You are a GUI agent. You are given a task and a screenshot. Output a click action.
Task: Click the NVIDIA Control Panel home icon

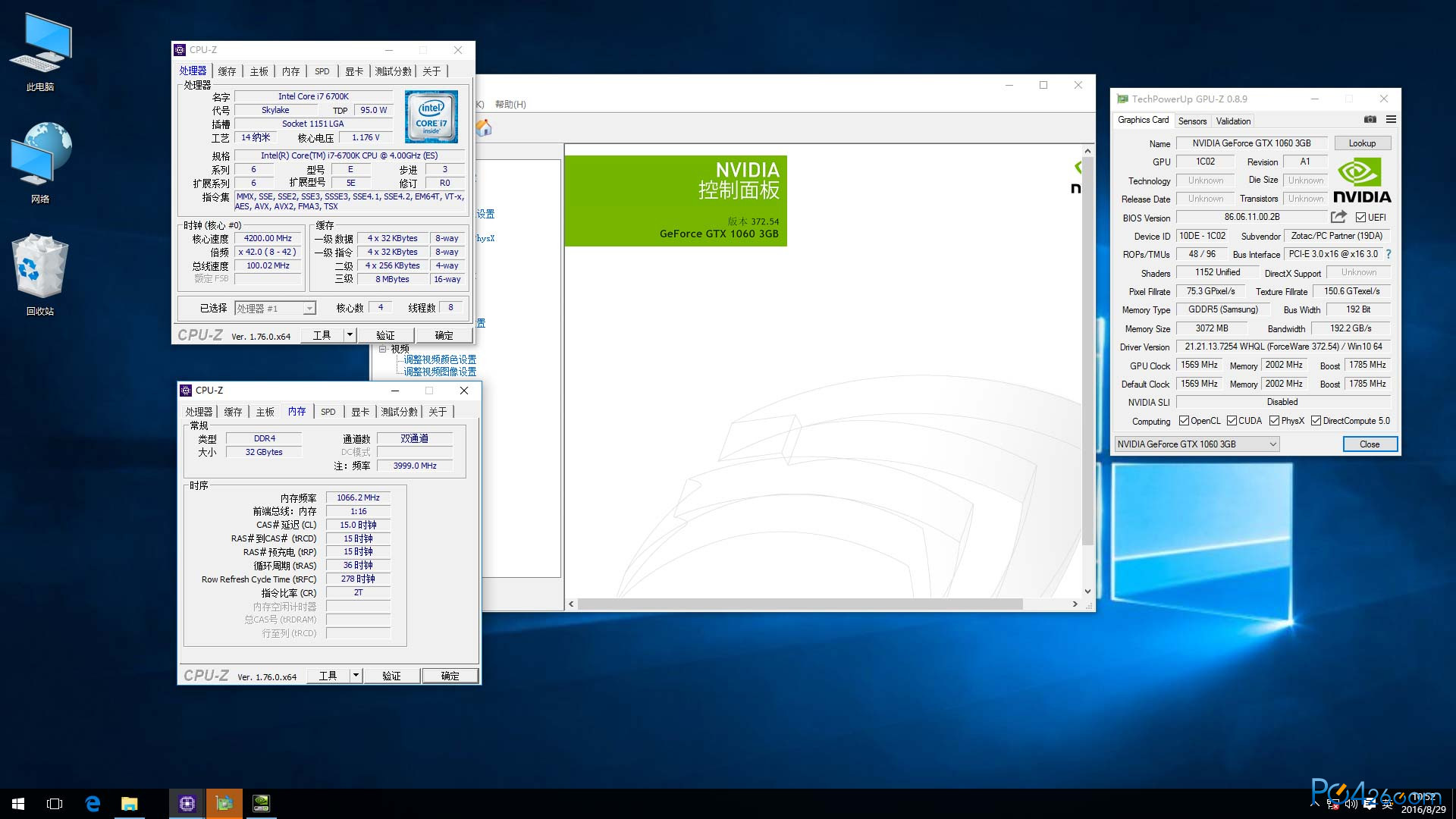pyautogui.click(x=484, y=128)
